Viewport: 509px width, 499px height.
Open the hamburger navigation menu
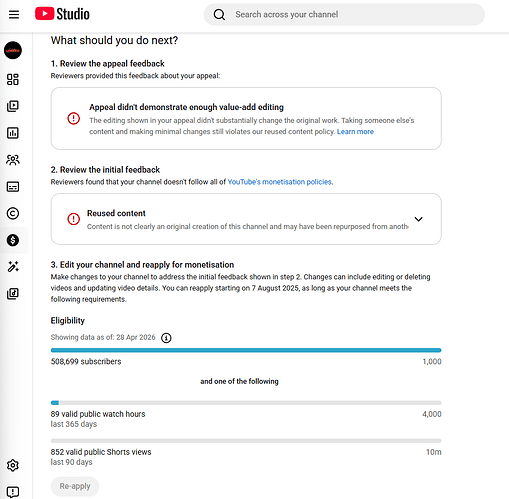[14, 14]
